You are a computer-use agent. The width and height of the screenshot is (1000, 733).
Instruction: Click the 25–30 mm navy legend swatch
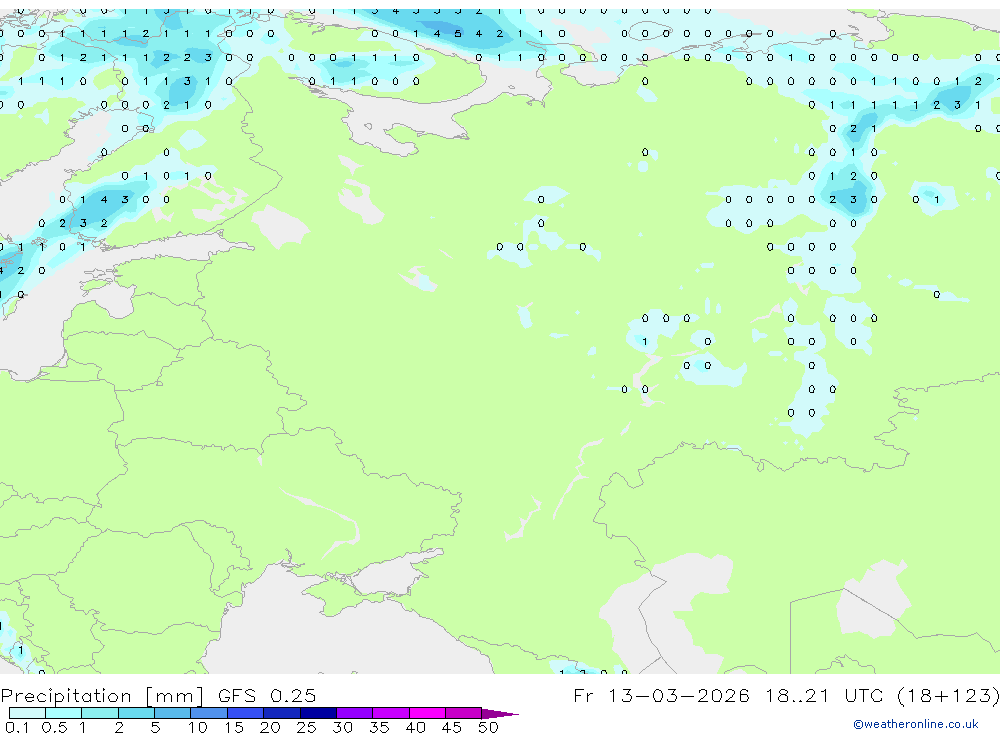point(318,713)
